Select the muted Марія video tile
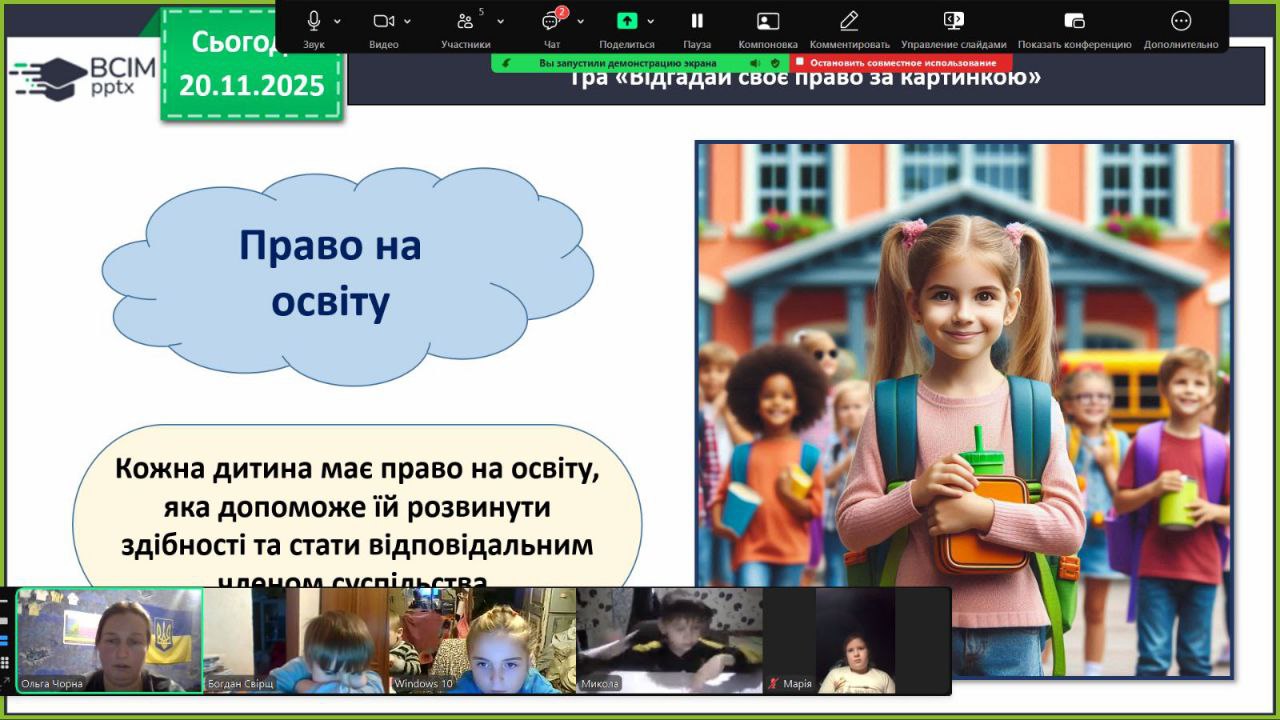This screenshot has height=720, width=1280. click(855, 640)
